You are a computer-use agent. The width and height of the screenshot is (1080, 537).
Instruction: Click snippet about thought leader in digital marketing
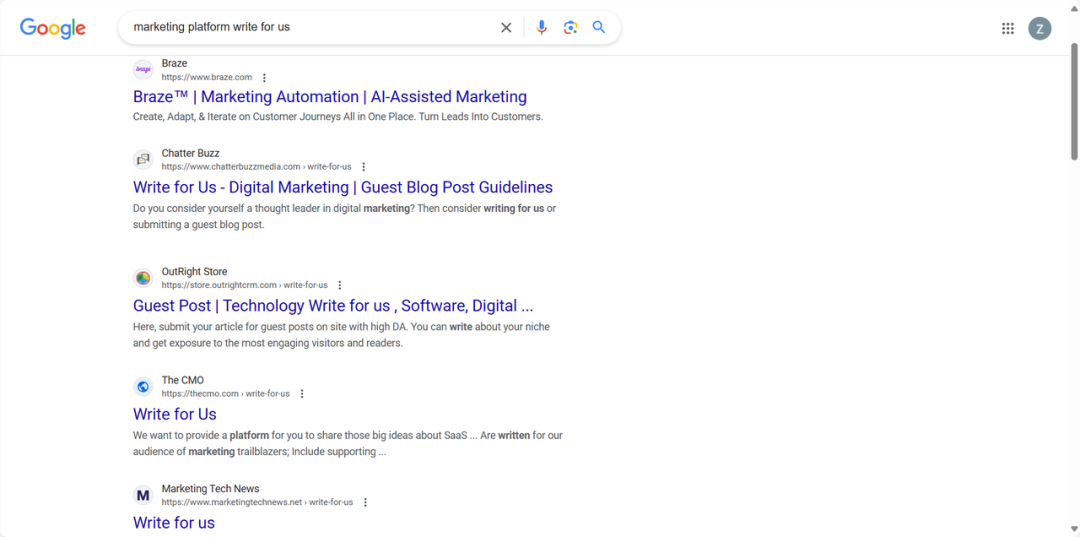pos(344,216)
